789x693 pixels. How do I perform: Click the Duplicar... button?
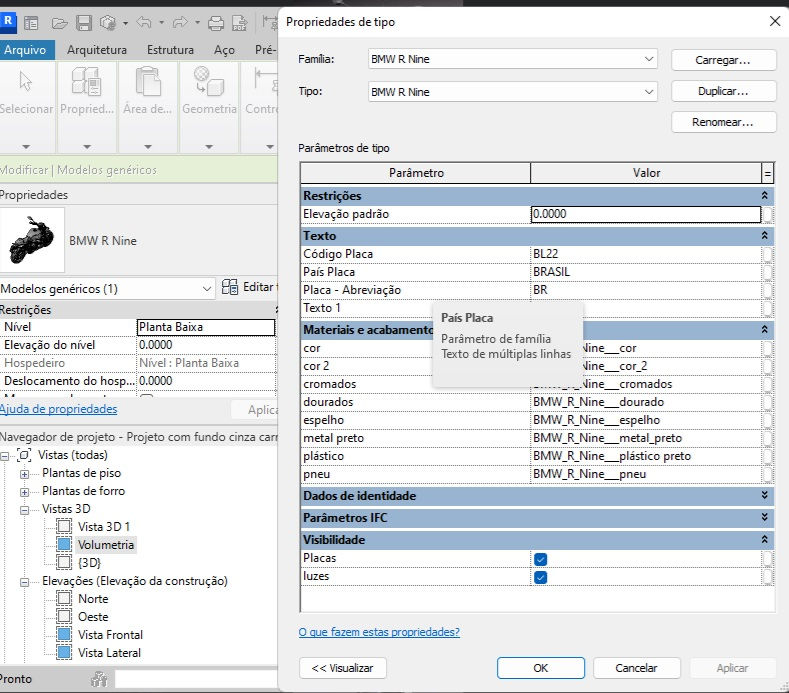click(723, 91)
